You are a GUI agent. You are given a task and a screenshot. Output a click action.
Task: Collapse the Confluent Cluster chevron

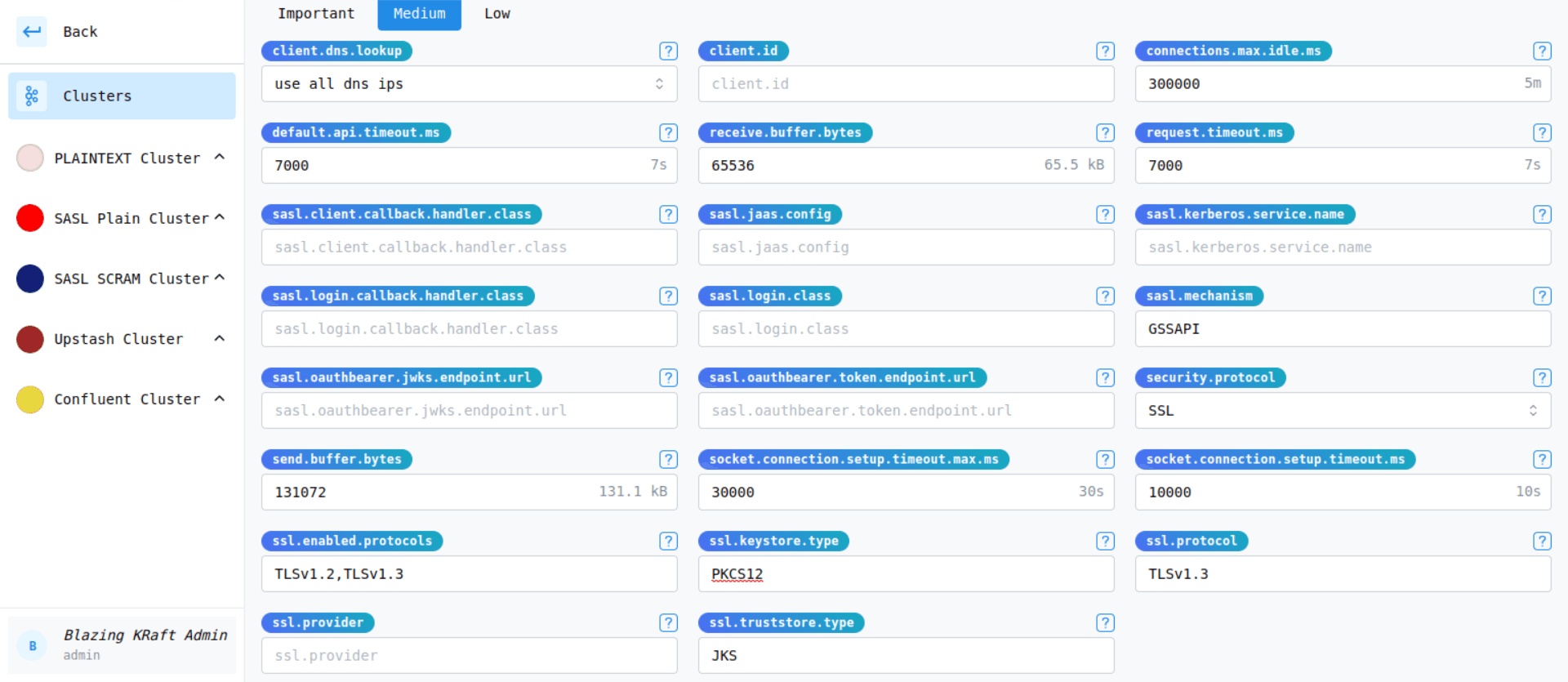pyautogui.click(x=220, y=399)
